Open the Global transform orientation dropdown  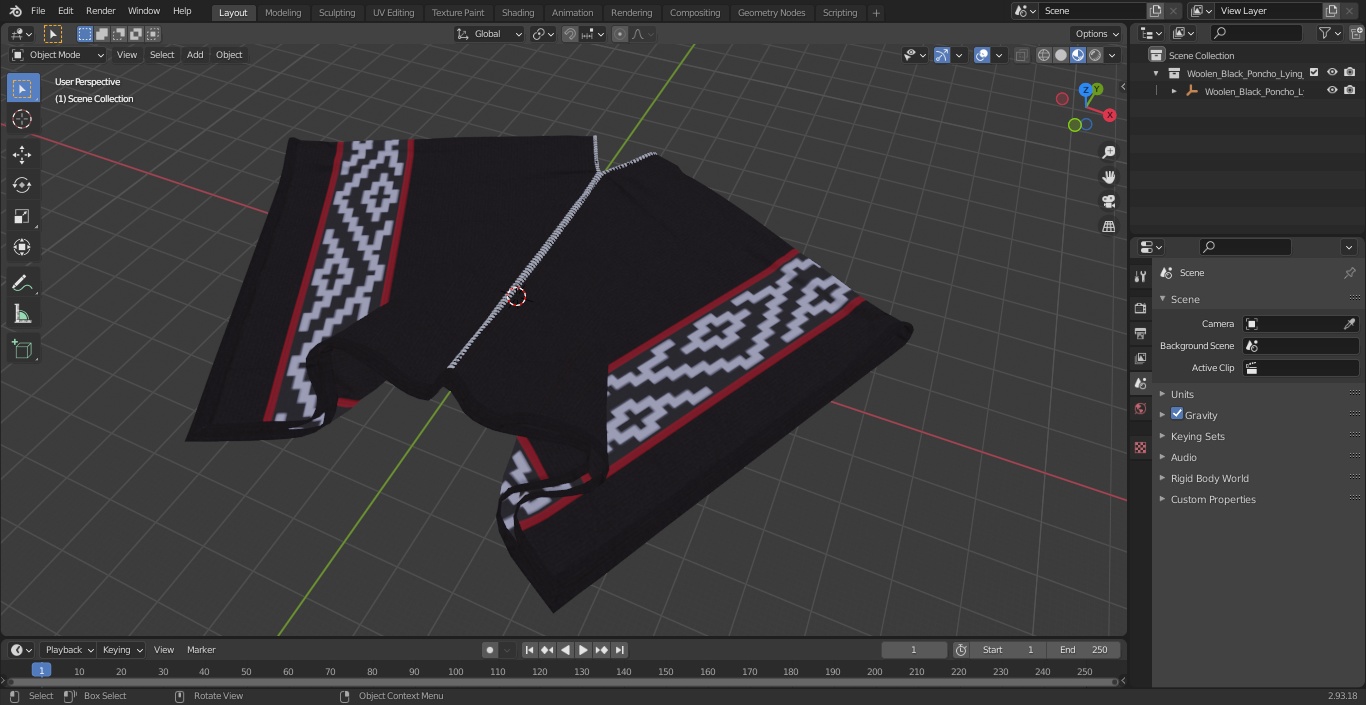[x=489, y=34]
